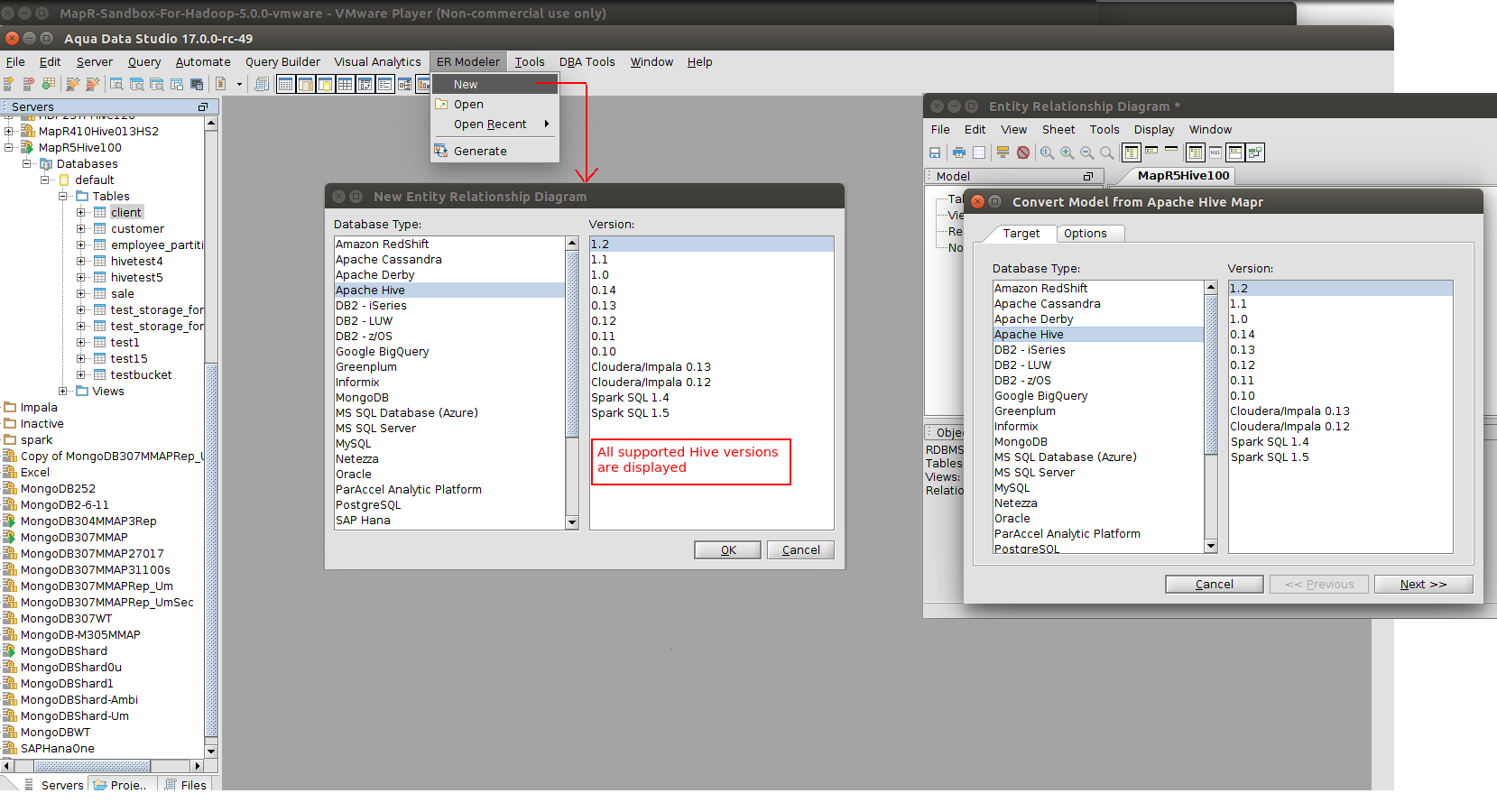Select the hivetest4 table in Servers tree
The width and height of the screenshot is (1497, 812).
[136, 261]
